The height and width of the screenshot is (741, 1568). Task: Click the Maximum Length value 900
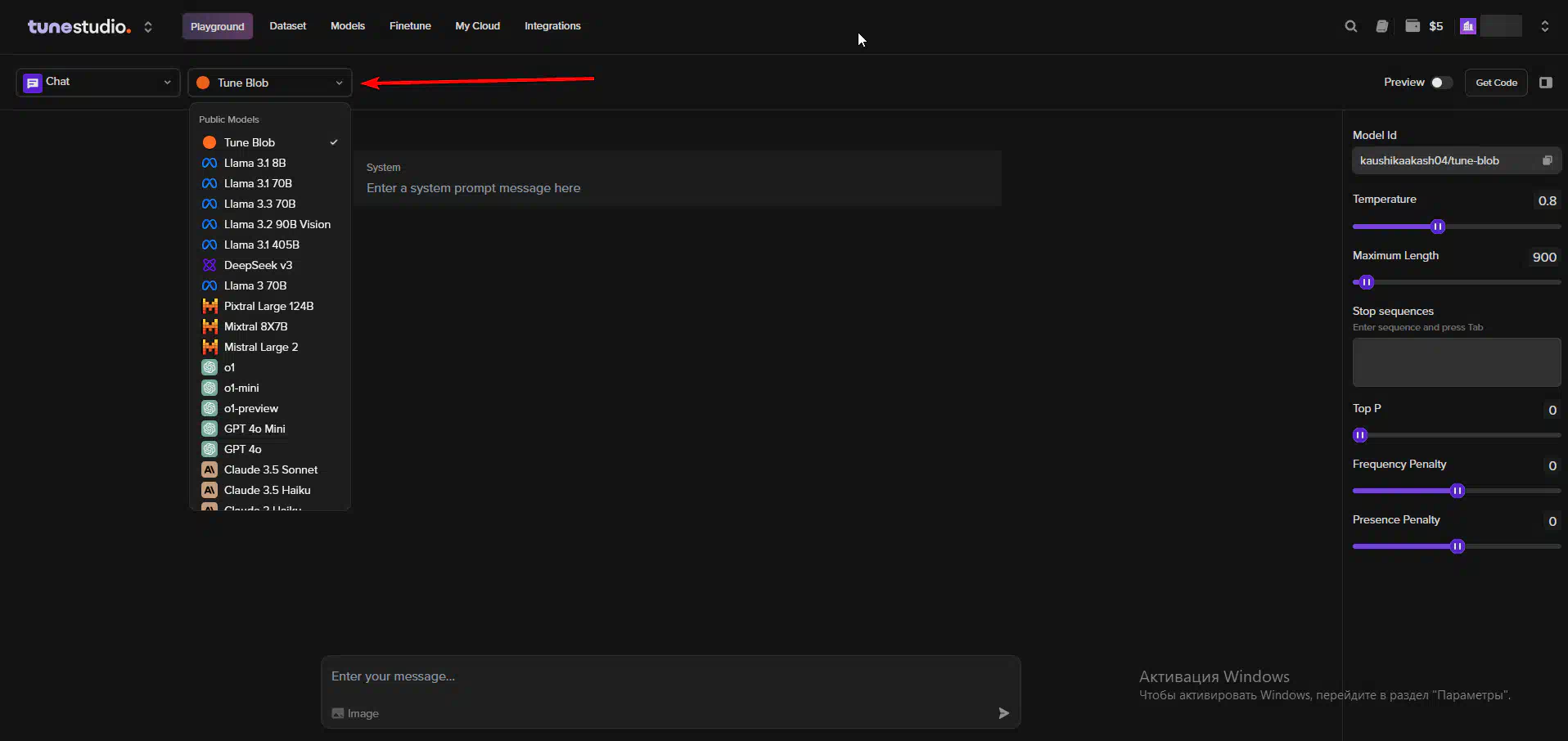[1544, 257]
